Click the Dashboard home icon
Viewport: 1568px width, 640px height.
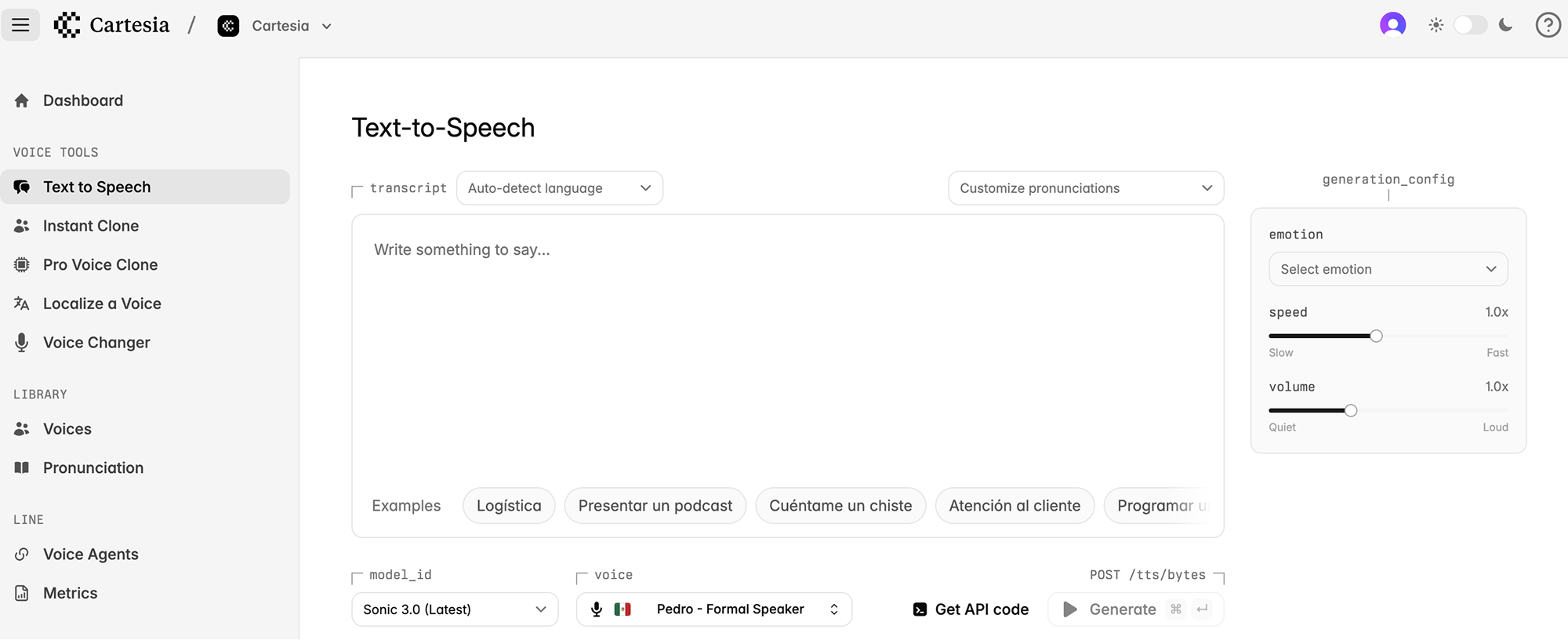click(x=22, y=100)
